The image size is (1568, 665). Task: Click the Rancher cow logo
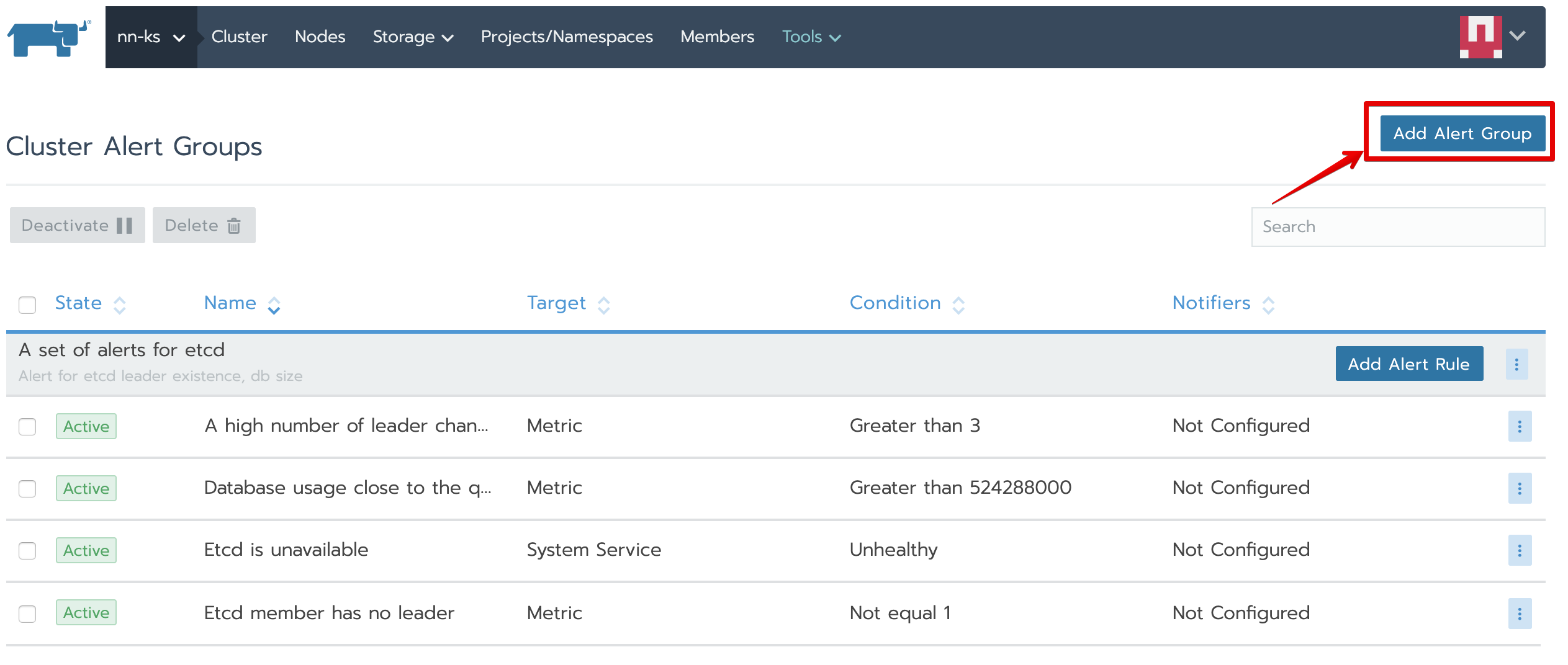coord(50,37)
